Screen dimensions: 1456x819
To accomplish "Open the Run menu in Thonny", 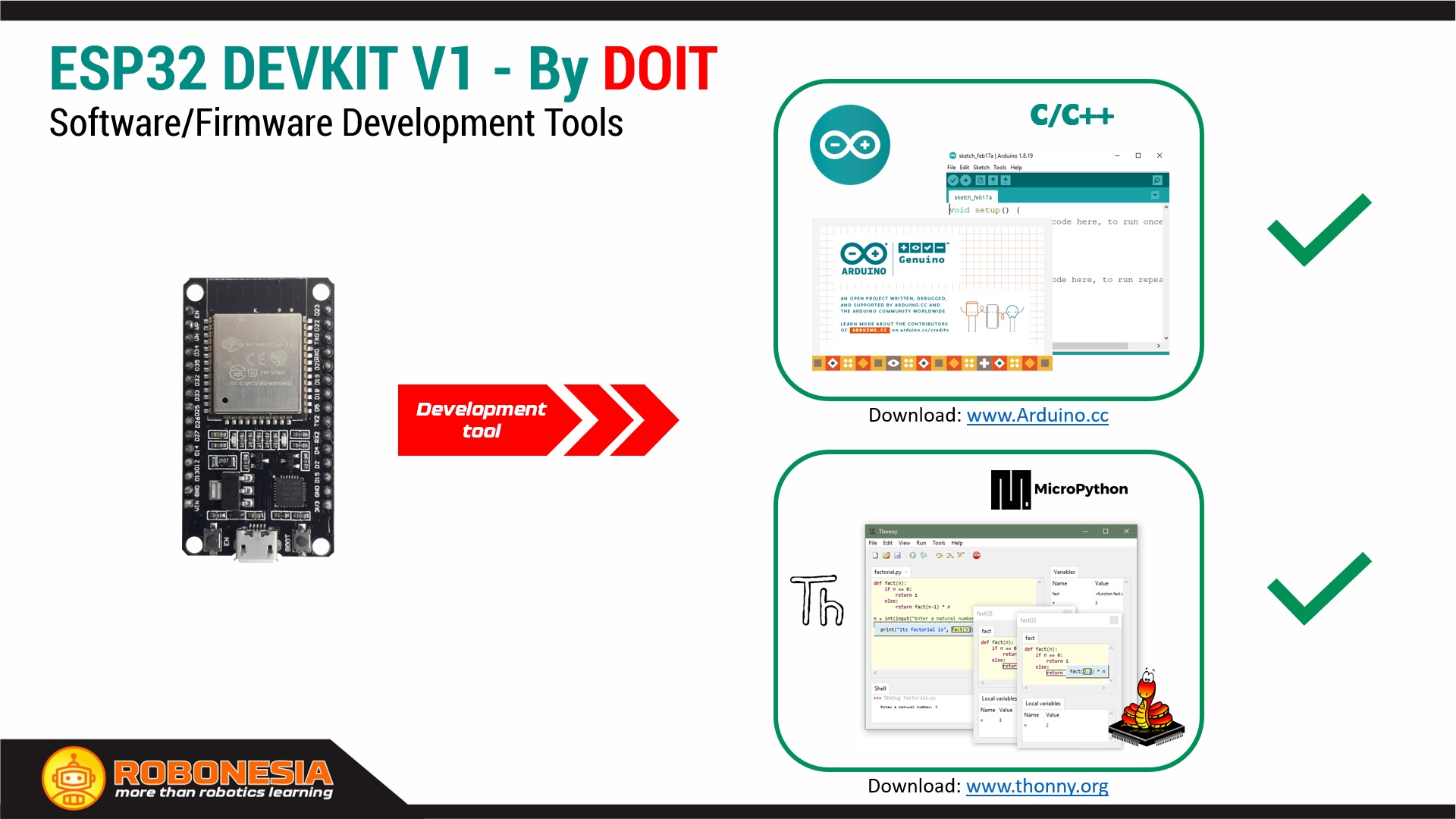I will point(921,543).
